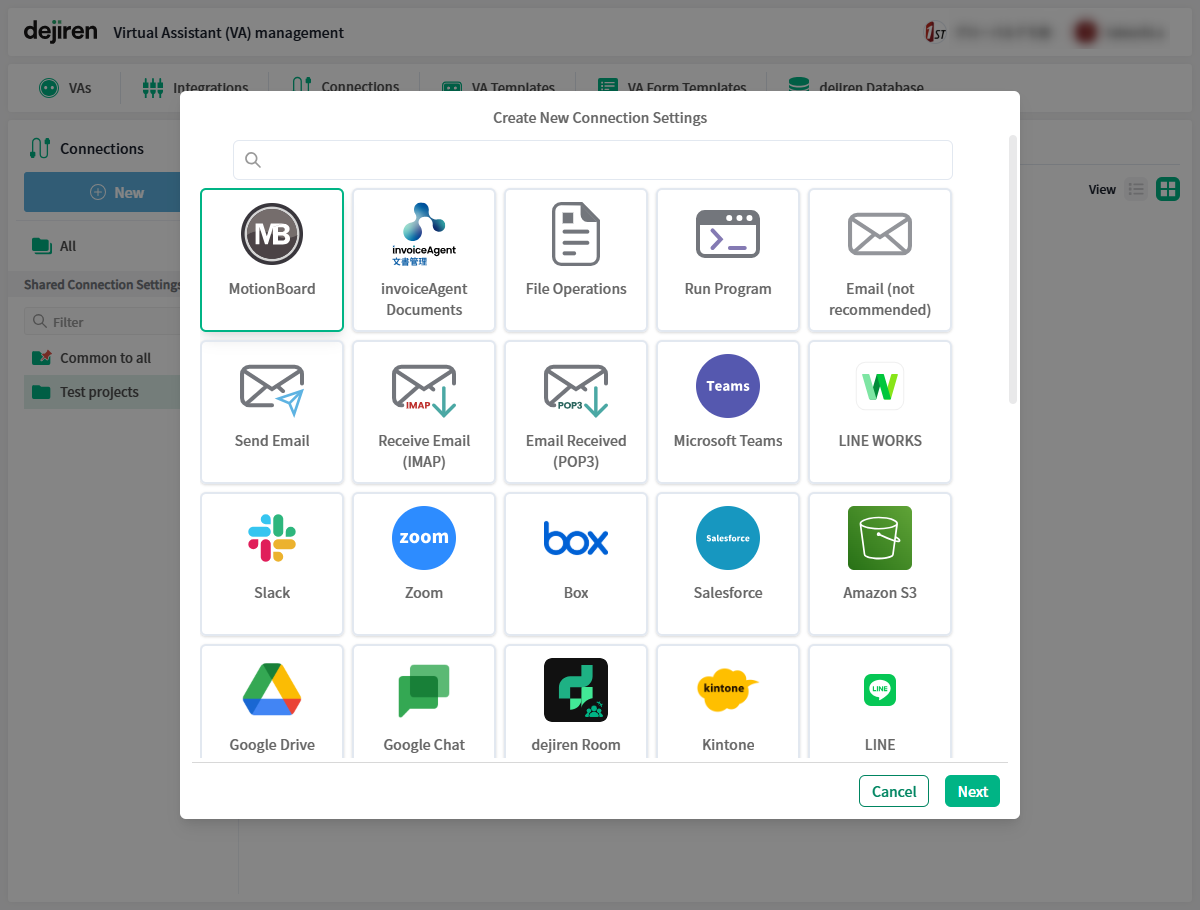The height and width of the screenshot is (910, 1200).
Task: Choose the Box connection tile
Action: [576, 564]
